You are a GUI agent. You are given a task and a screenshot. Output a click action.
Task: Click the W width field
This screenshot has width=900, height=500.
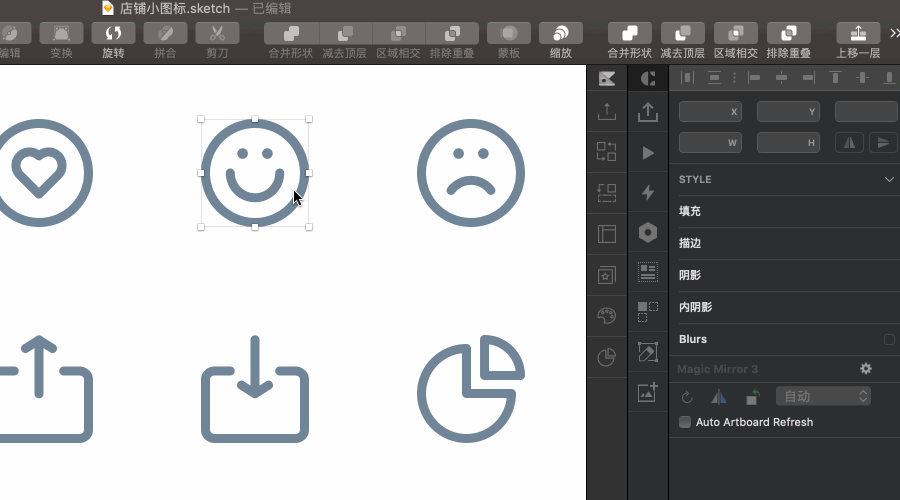coord(710,143)
